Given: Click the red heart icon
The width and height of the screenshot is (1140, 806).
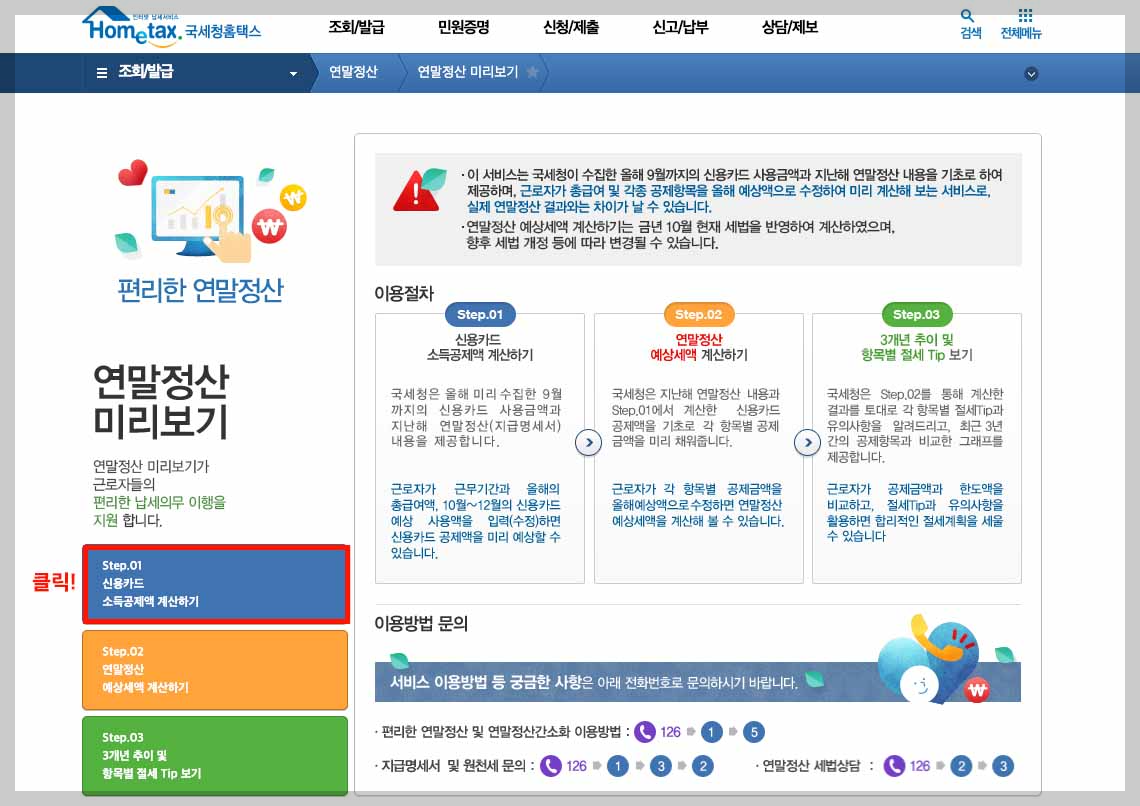Looking at the screenshot, I should click(x=132, y=173).
